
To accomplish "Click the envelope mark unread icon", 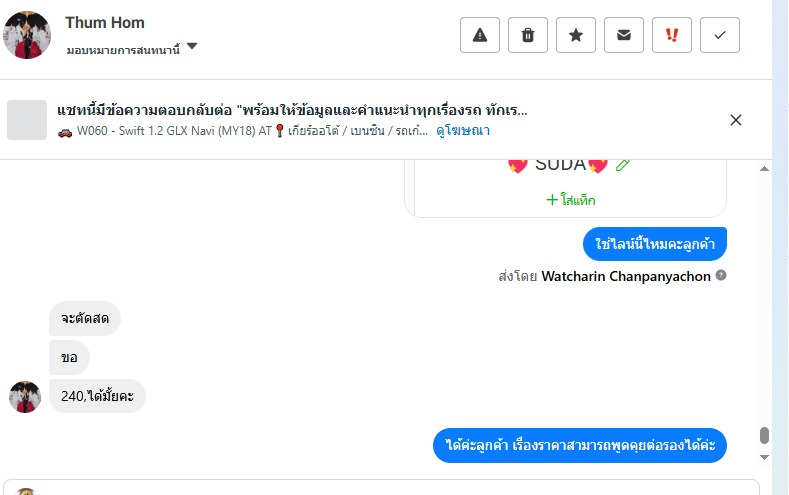I will pyautogui.click(x=624, y=35).
